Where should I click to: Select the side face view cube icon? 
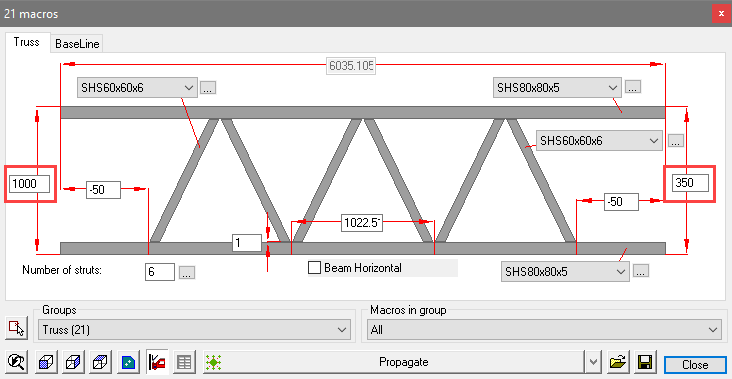73,362
